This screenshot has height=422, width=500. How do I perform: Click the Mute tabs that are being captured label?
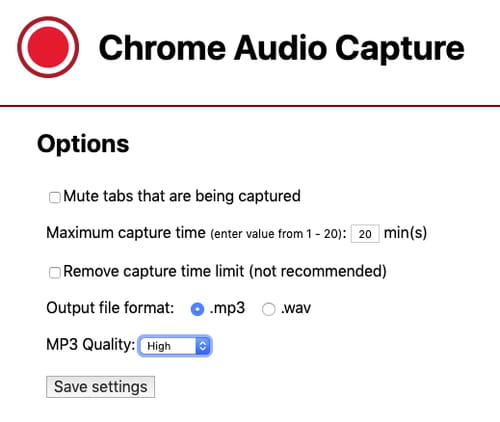click(182, 196)
